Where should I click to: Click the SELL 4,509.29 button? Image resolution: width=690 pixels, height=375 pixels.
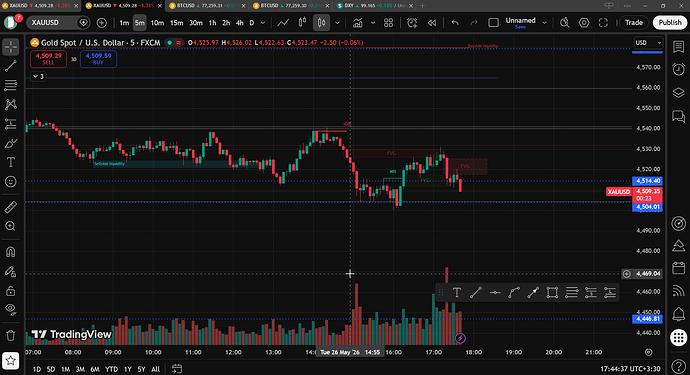coord(48,59)
